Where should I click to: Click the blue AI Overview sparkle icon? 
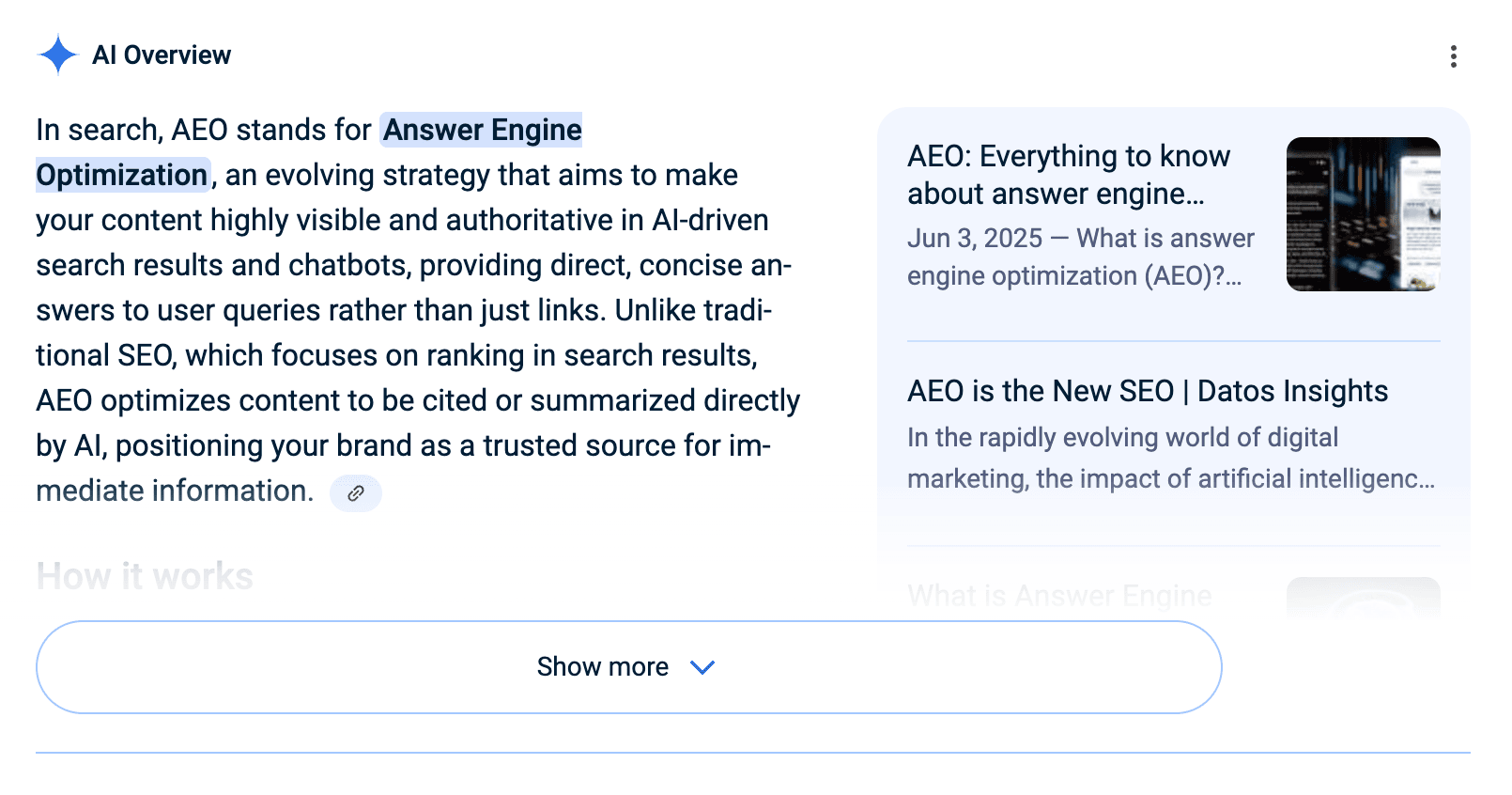coord(57,55)
